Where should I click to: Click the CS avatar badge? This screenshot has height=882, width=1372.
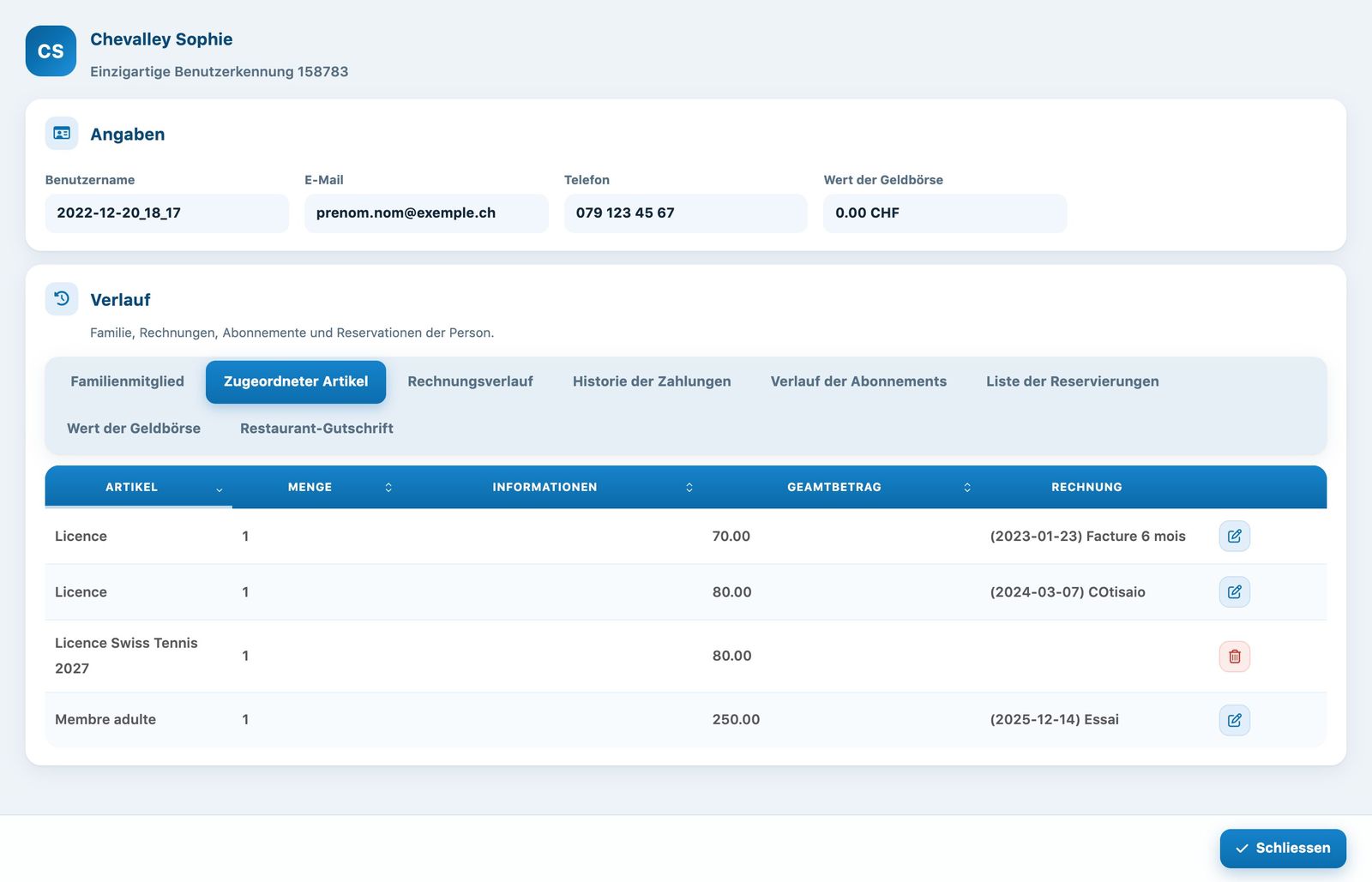(51, 51)
